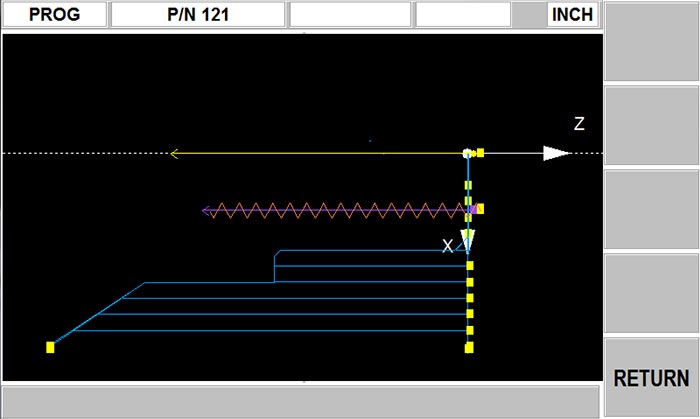Click the X axis label

tap(447, 246)
